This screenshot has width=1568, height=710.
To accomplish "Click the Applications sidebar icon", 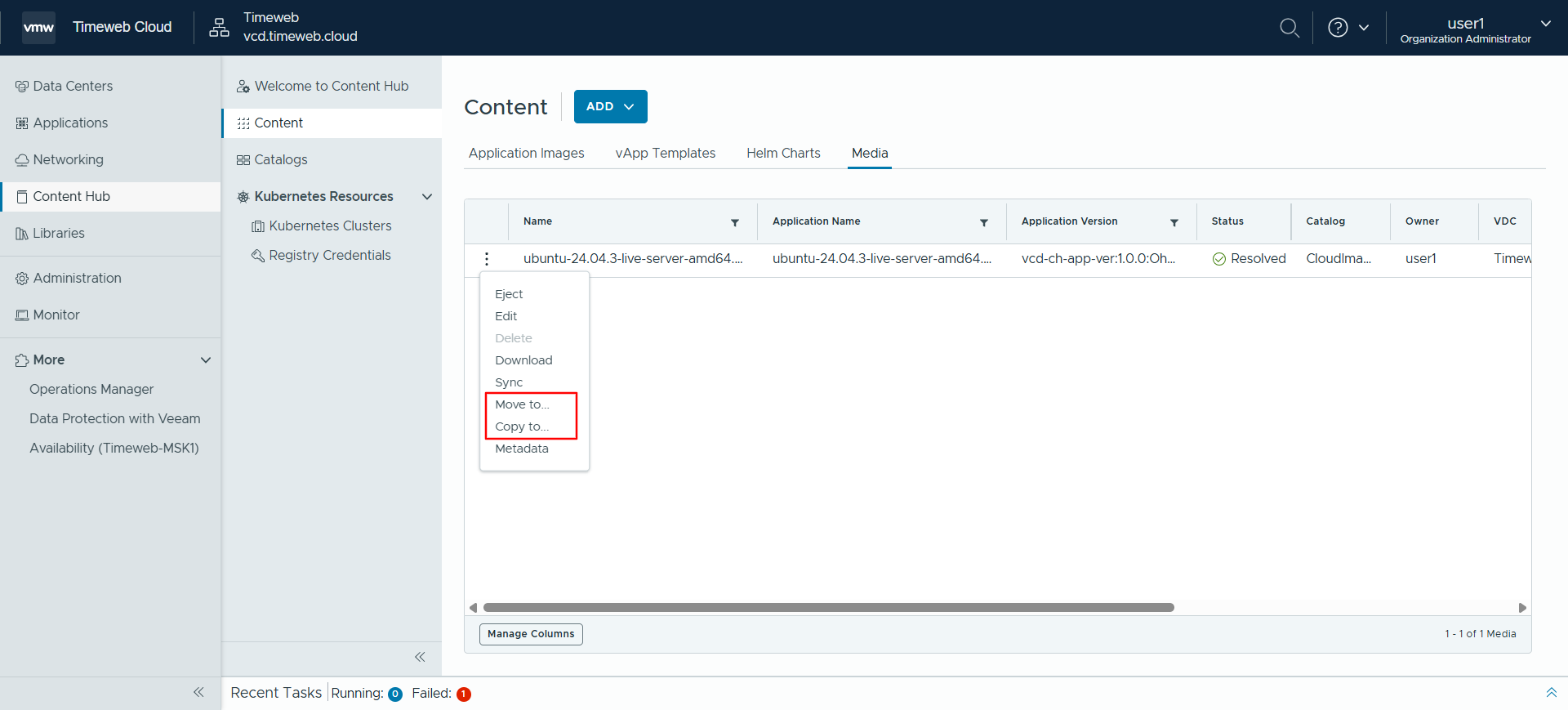I will (22, 123).
